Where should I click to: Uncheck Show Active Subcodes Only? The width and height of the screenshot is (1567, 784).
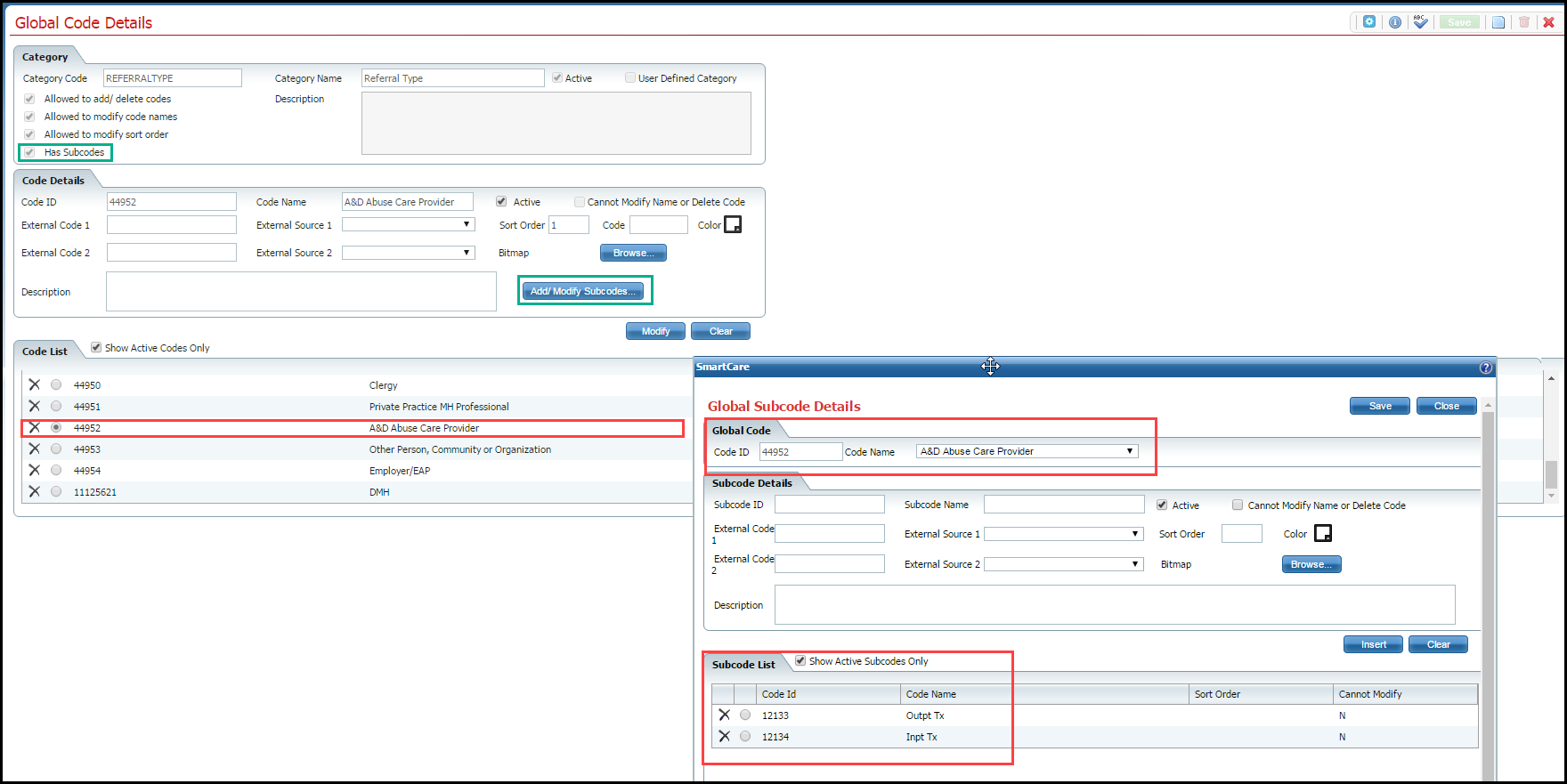click(800, 661)
